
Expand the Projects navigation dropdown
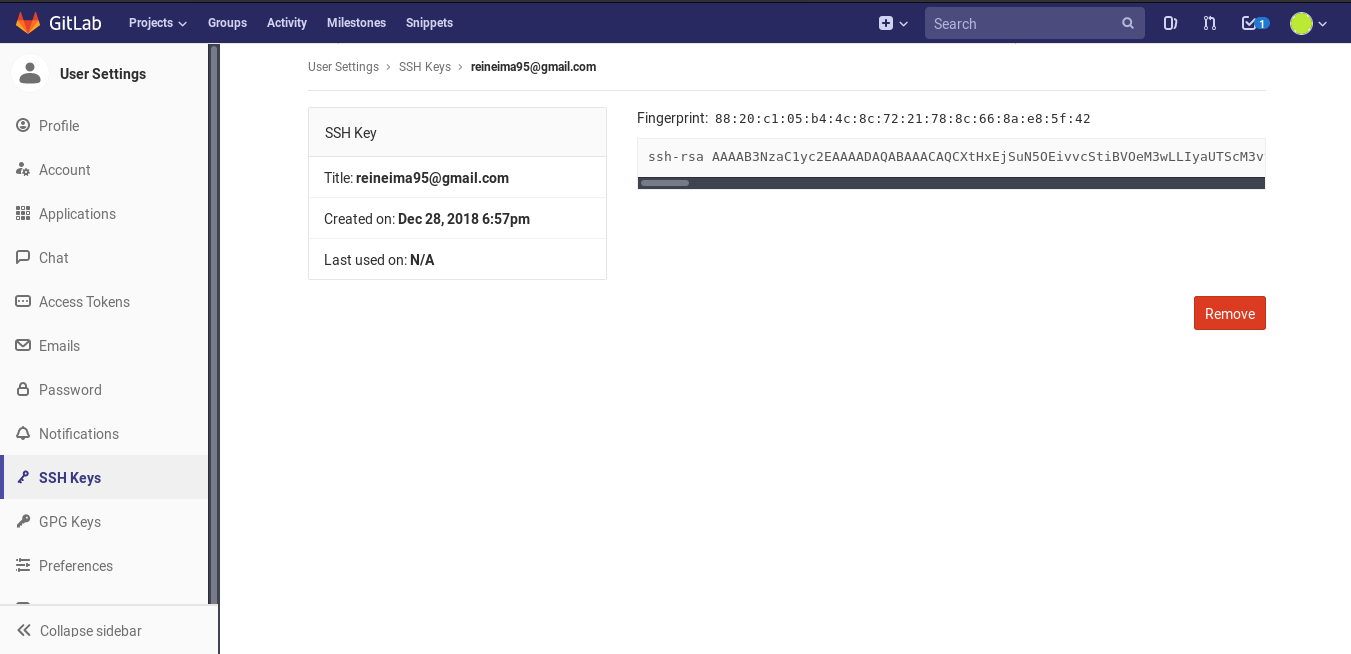[x=157, y=22]
